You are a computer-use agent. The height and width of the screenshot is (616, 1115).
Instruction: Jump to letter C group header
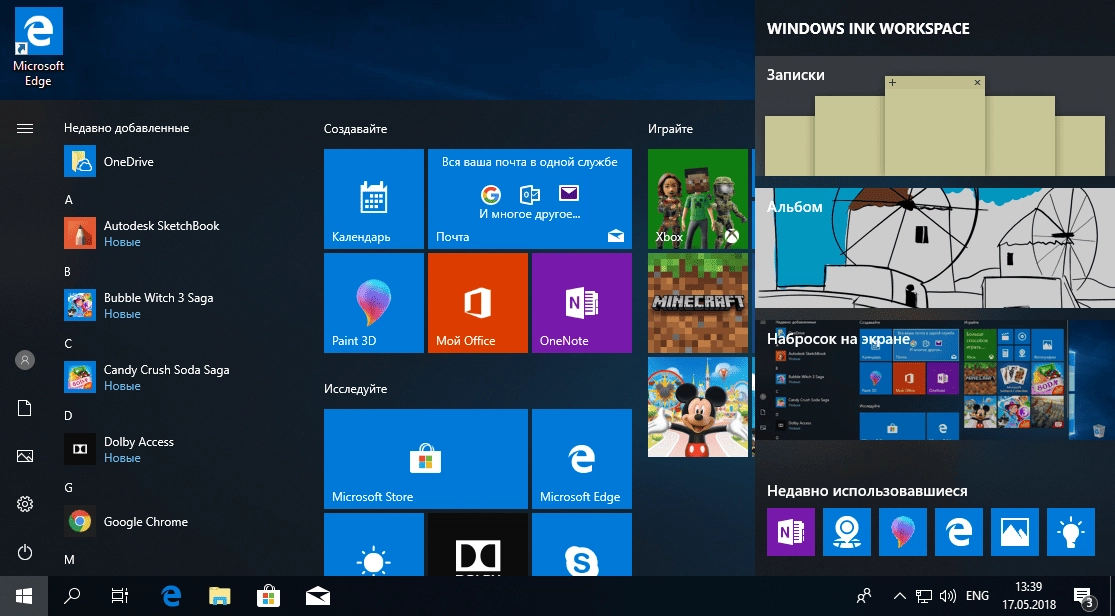[68, 344]
